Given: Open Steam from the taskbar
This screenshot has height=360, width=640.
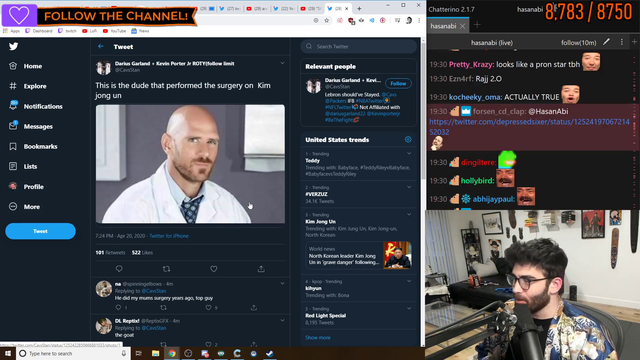Looking at the screenshot, I should pyautogui.click(x=270, y=353).
